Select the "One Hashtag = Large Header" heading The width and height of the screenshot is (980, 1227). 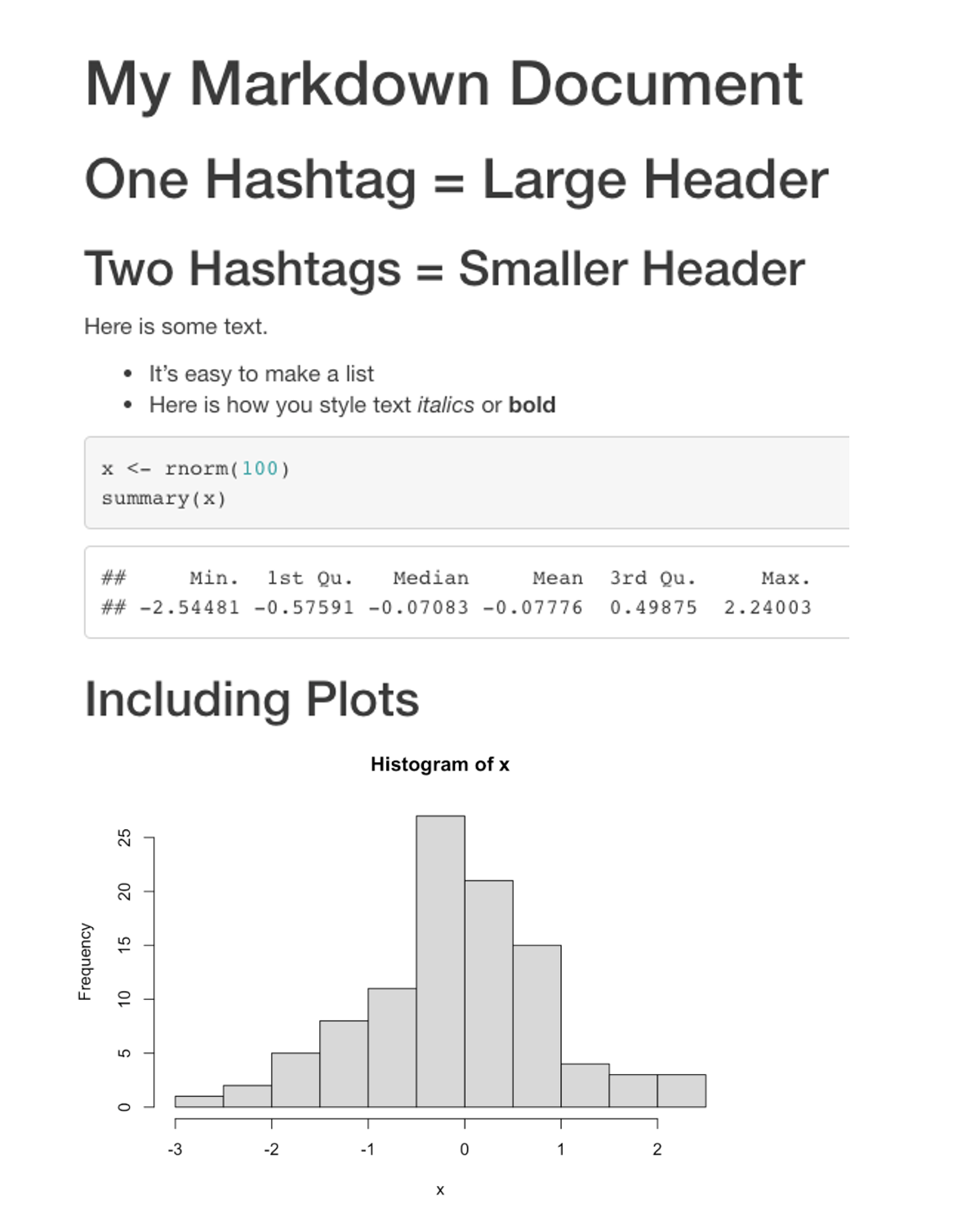pos(456,180)
